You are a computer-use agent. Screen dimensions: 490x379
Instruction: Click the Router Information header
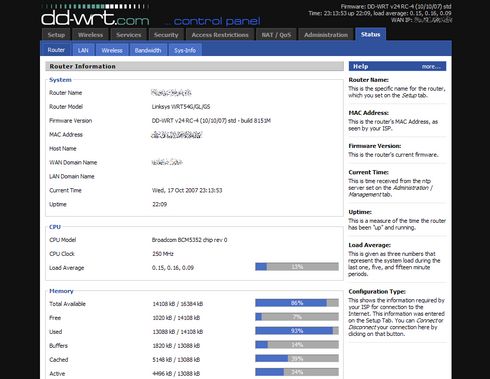[x=194, y=66]
